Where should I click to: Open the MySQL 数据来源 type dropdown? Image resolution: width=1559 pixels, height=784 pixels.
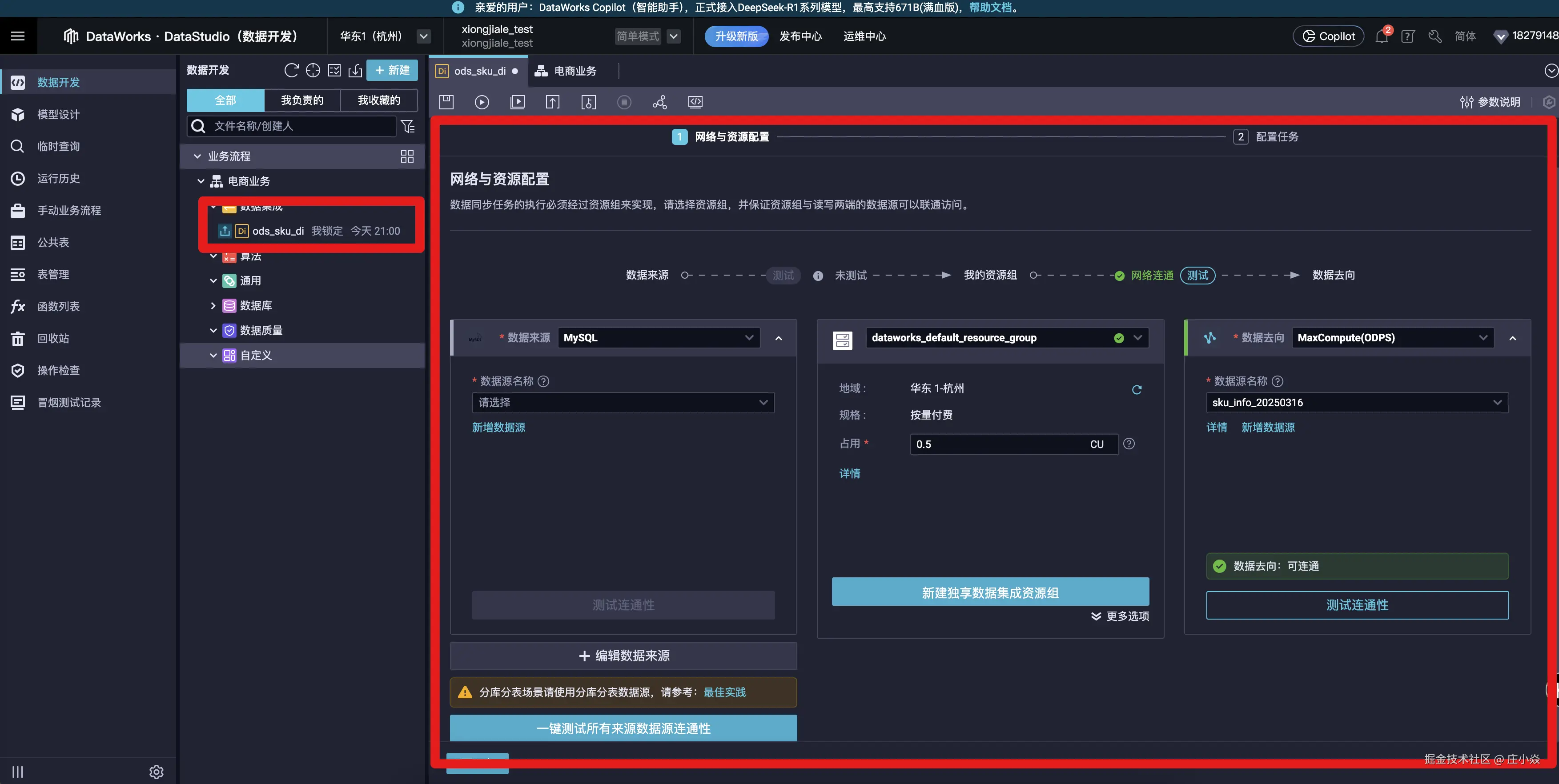tap(658, 338)
